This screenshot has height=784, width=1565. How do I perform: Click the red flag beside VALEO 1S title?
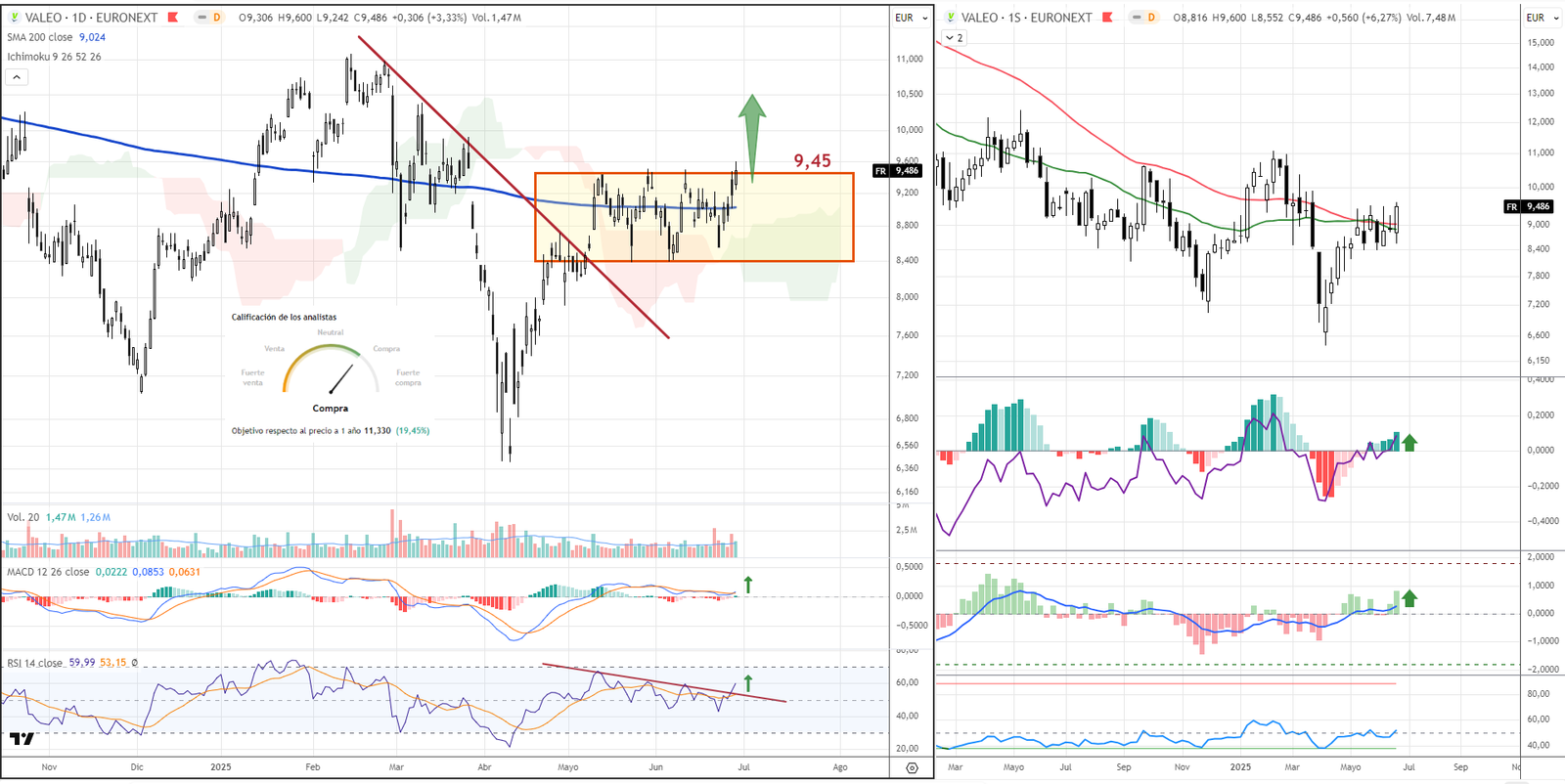click(x=1108, y=18)
